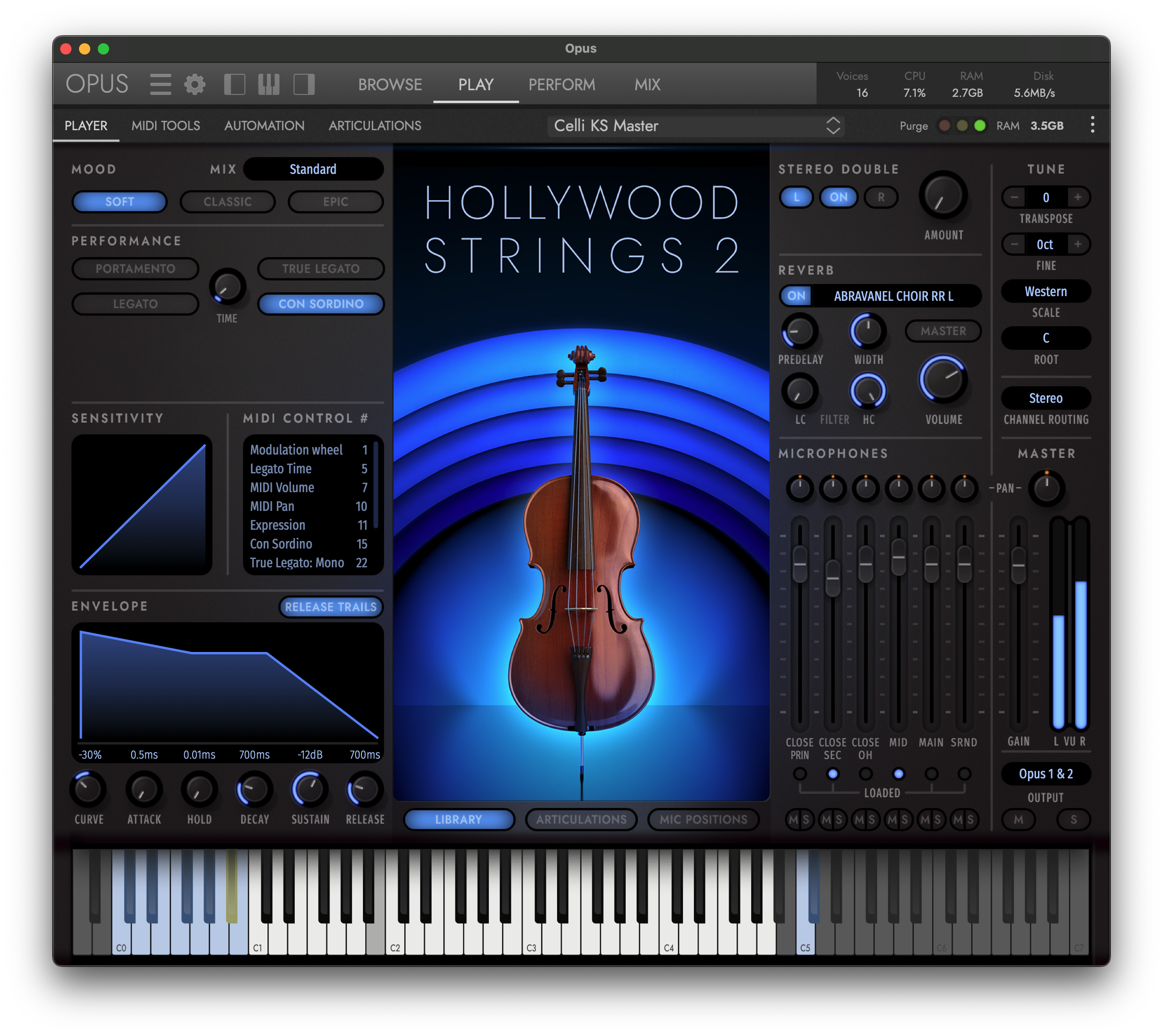Turn off the Reverb ON switch
The height and width of the screenshot is (1036, 1163).
coord(796,296)
